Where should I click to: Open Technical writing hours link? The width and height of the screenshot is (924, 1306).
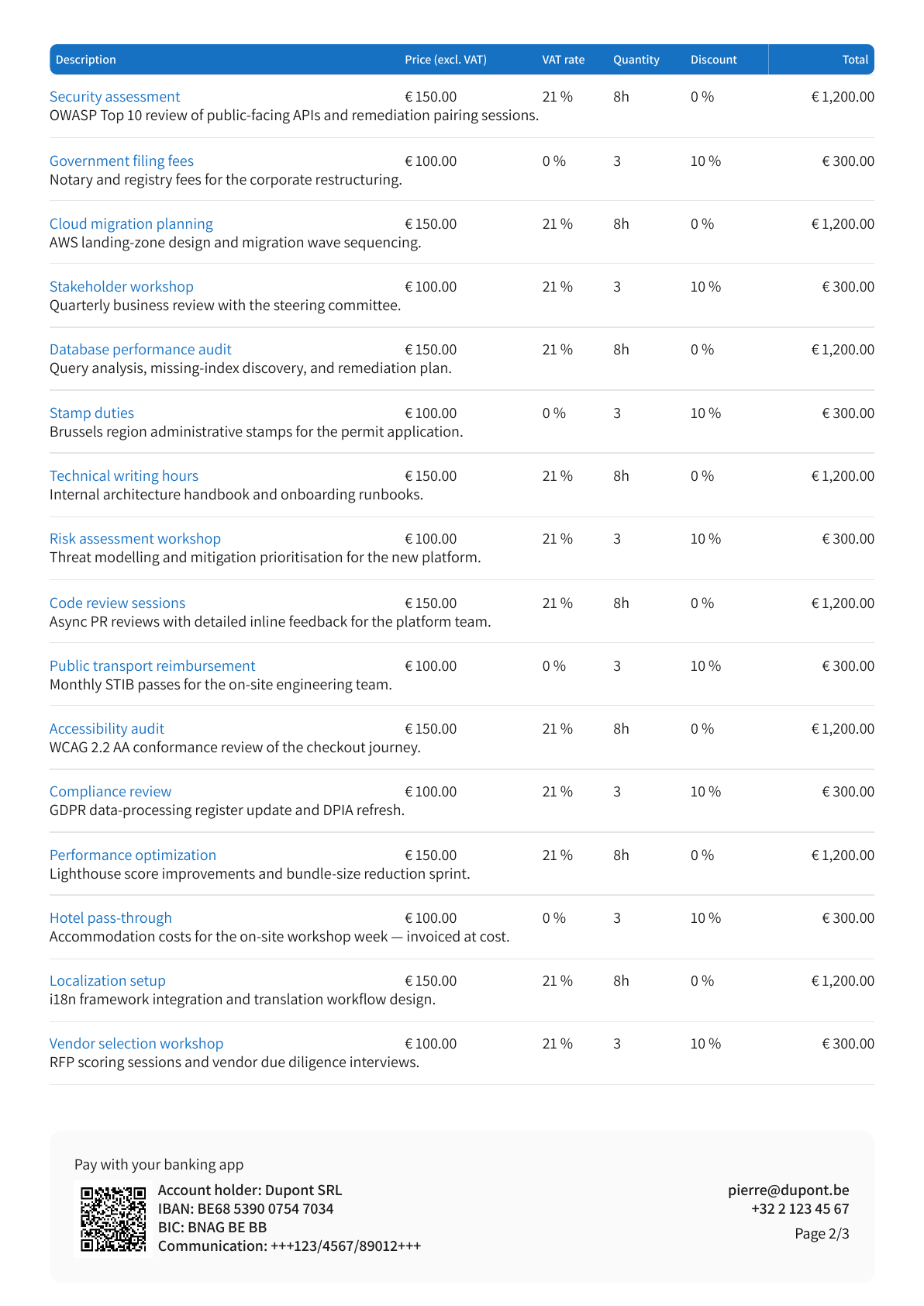124,476
